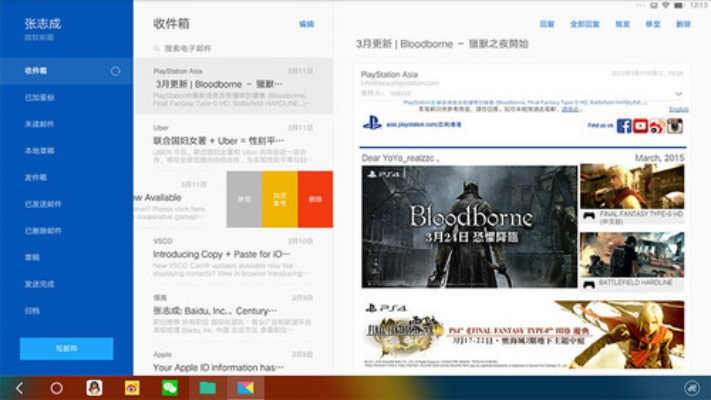
Task: Click the 写邮件 compose button
Action: pos(66,348)
